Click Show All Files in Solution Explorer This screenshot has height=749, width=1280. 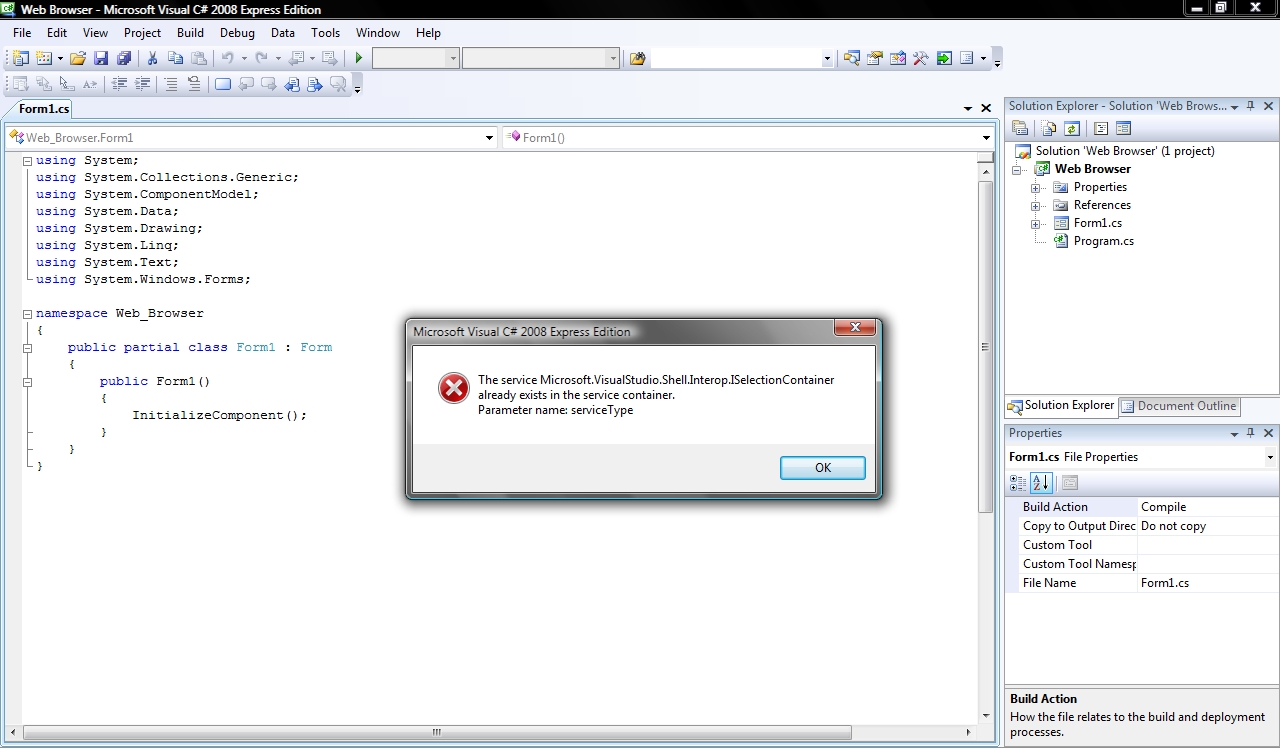point(1049,128)
